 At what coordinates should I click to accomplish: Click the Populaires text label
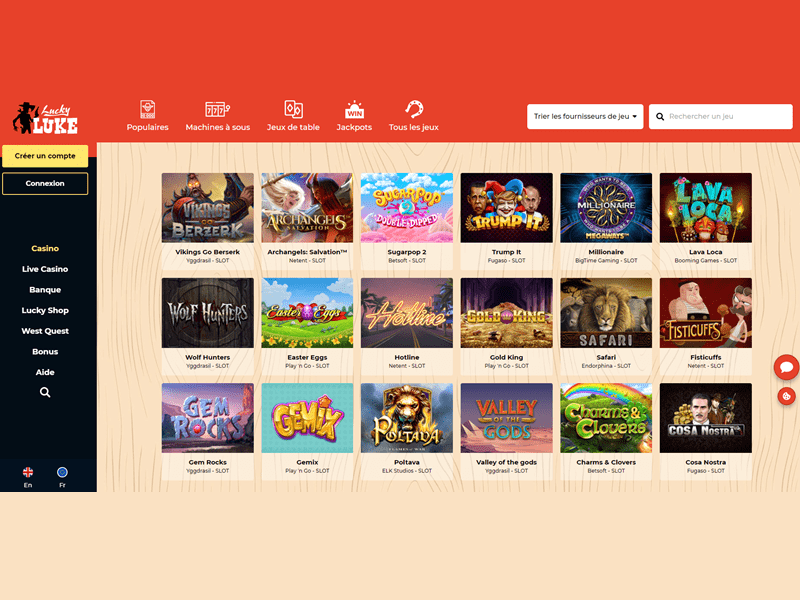147,128
